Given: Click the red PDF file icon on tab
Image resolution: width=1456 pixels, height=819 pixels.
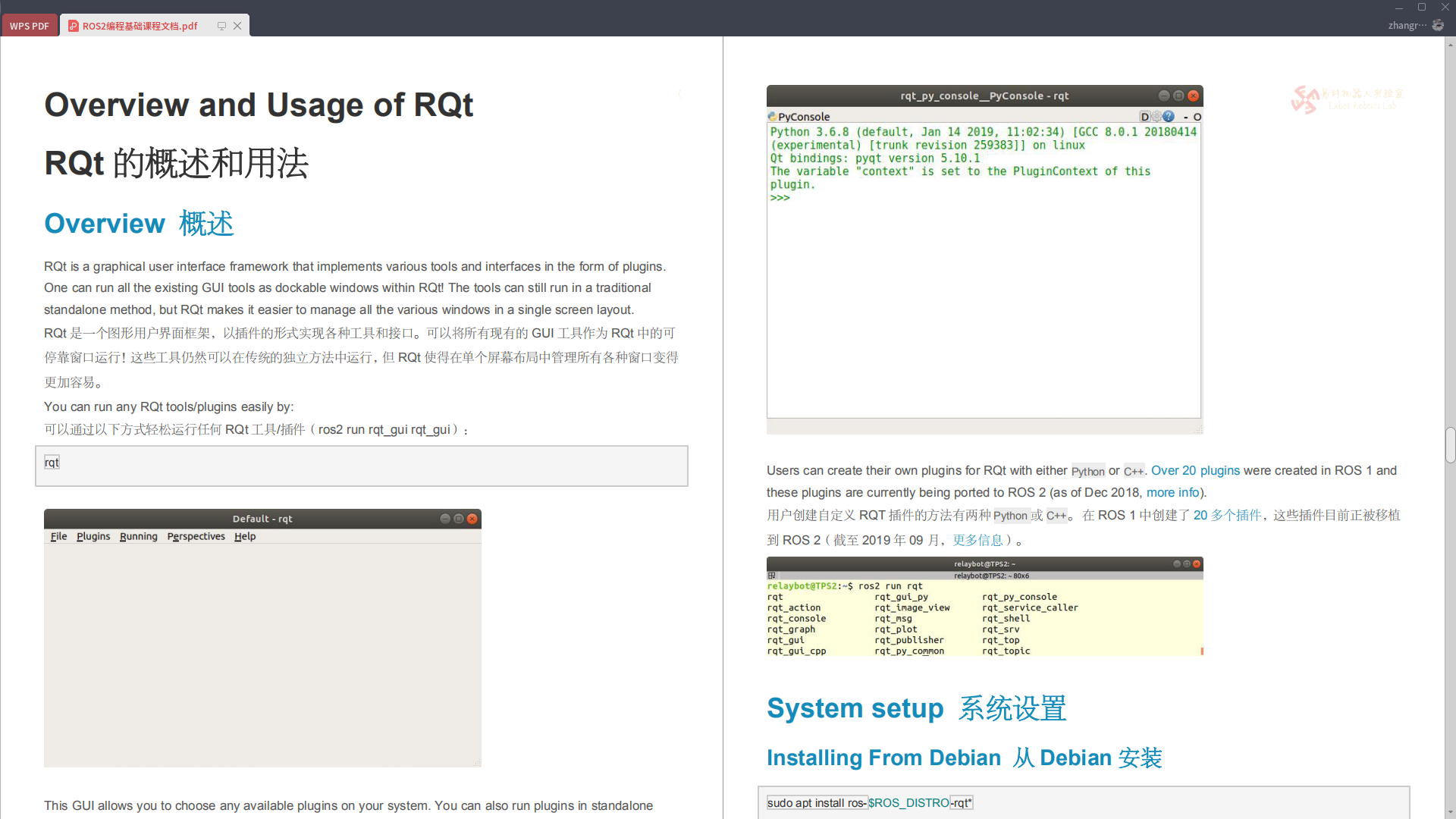Looking at the screenshot, I should click(x=74, y=26).
